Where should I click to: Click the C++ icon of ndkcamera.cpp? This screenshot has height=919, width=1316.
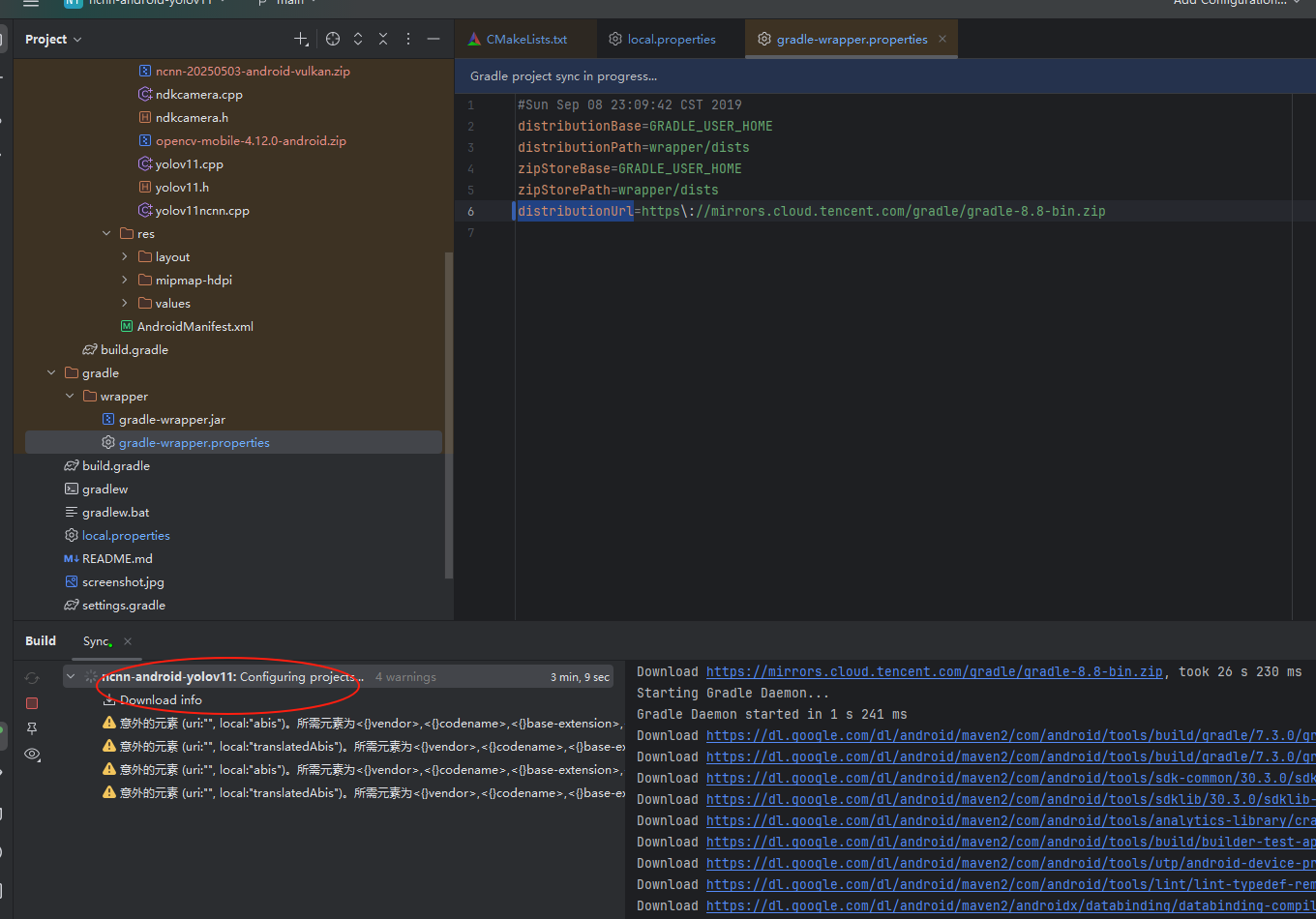pos(145,95)
